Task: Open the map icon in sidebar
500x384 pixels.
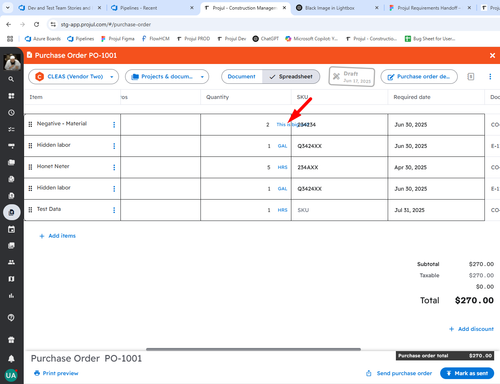Action: [11, 279]
